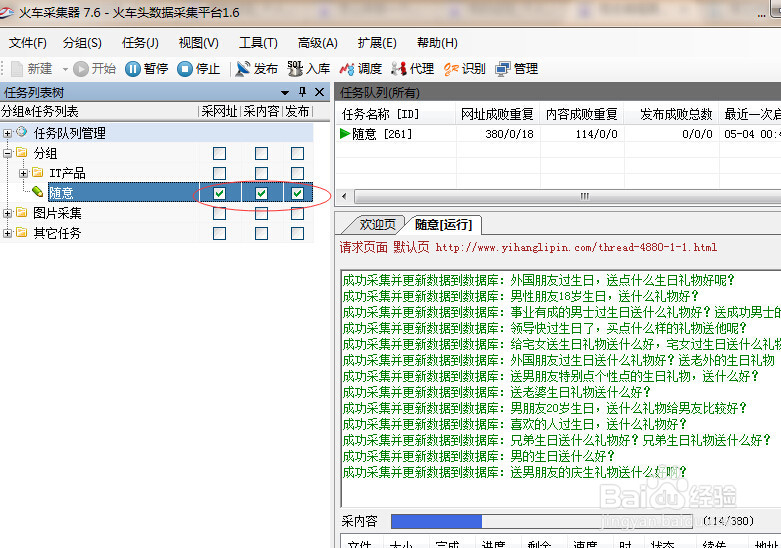Click the 采内容 progress bar
The width and height of the screenshot is (781, 548).
coord(541,521)
